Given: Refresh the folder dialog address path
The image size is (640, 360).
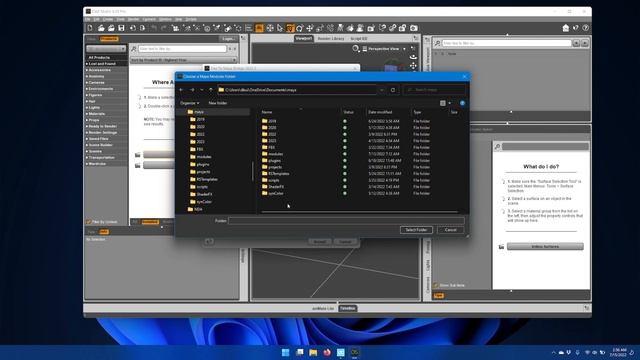Looking at the screenshot, I should tap(393, 90).
